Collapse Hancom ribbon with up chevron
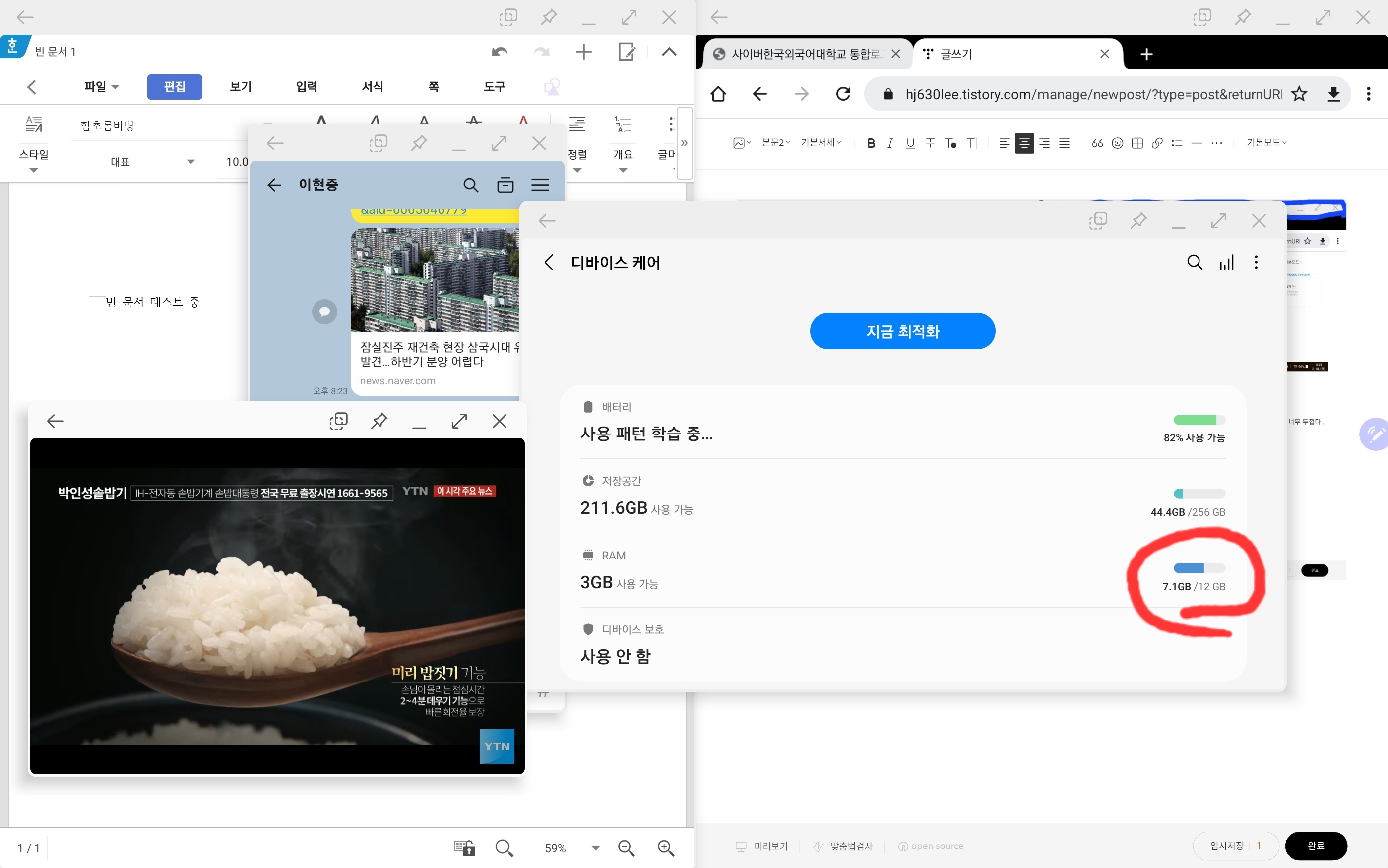Screen dimensions: 1388x868 coord(669,52)
